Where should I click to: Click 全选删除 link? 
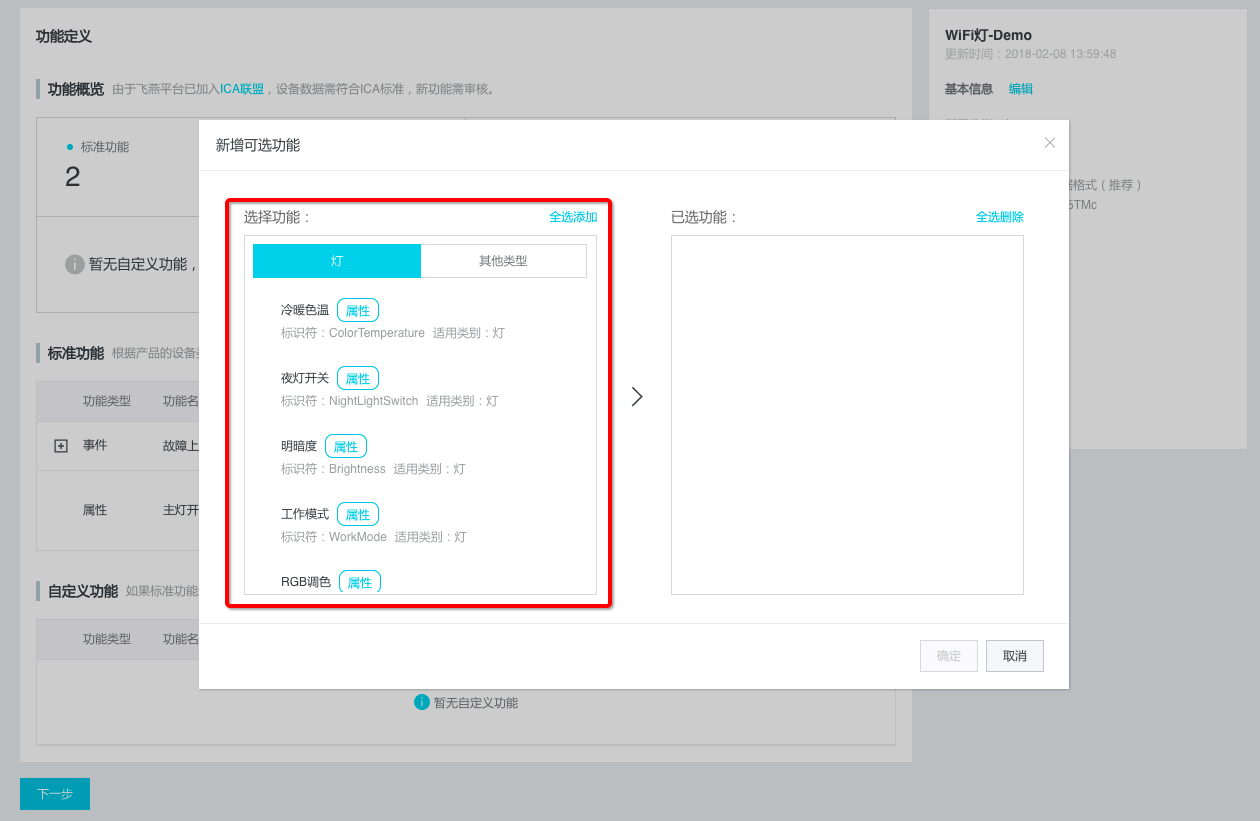point(999,217)
